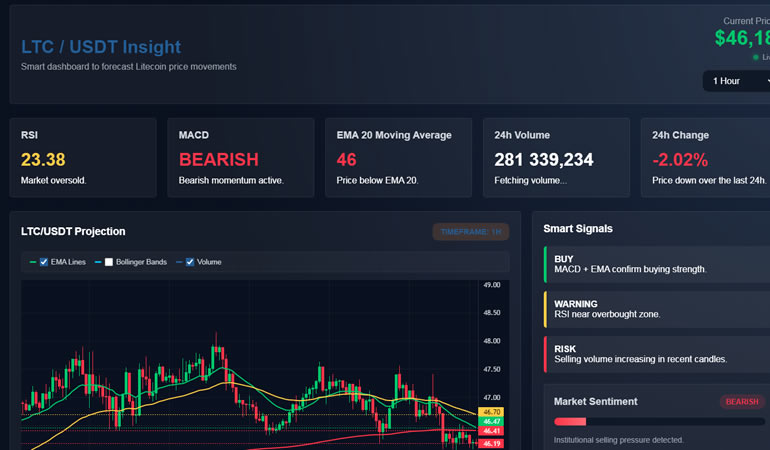Viewport: 770px width, 450px height.
Task: Click the 49.00 price axis label
Action: 492,285
